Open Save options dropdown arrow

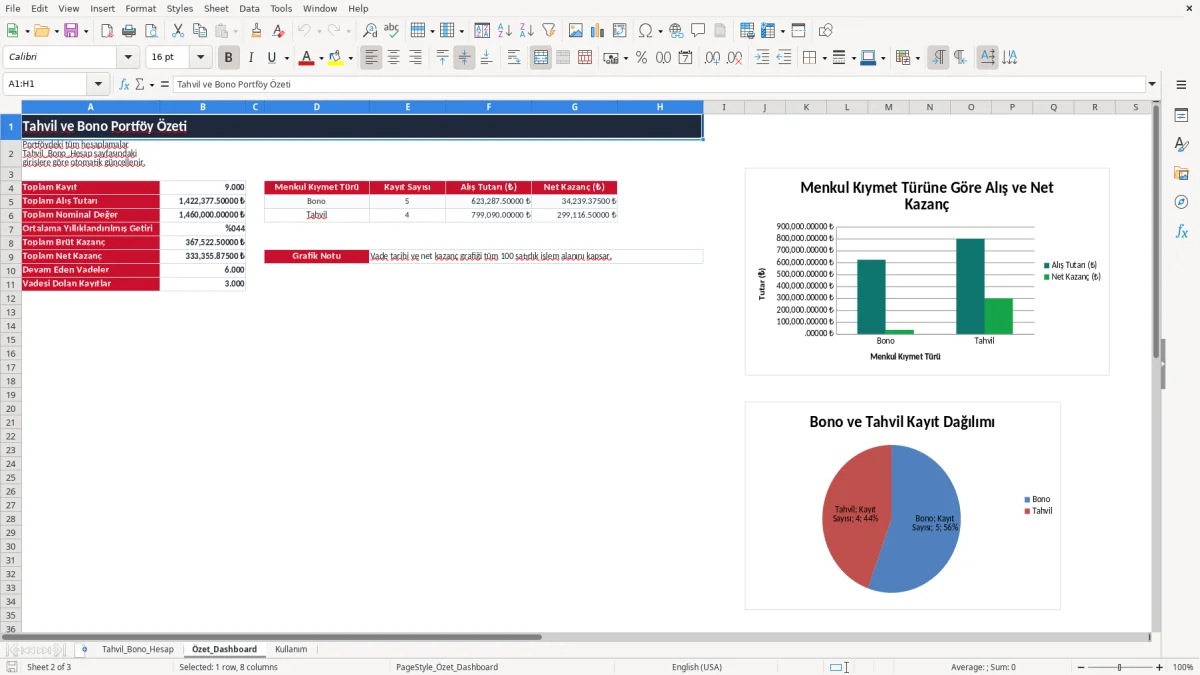click(86, 31)
